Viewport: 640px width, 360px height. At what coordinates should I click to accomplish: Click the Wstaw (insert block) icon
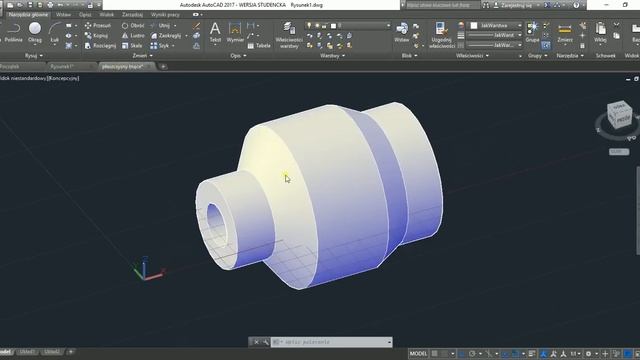click(x=402, y=32)
